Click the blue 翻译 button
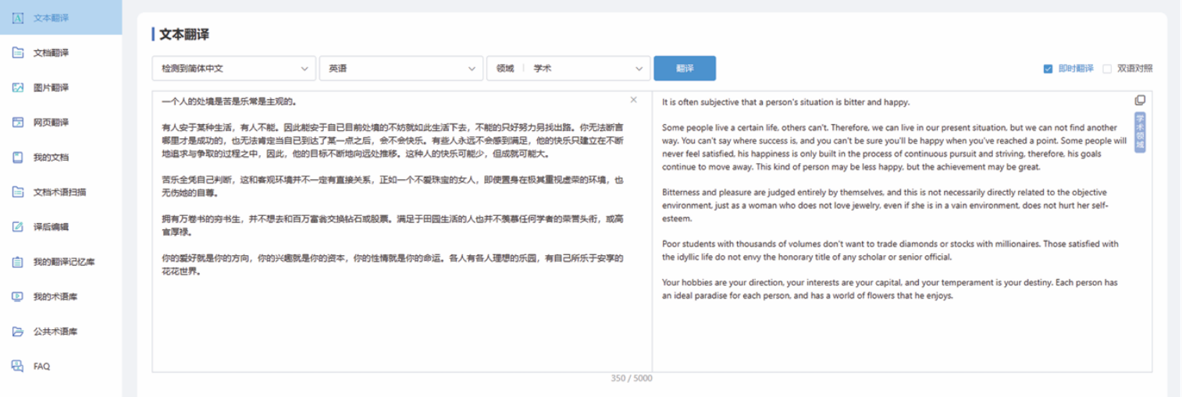1182x397 pixels. [x=684, y=68]
